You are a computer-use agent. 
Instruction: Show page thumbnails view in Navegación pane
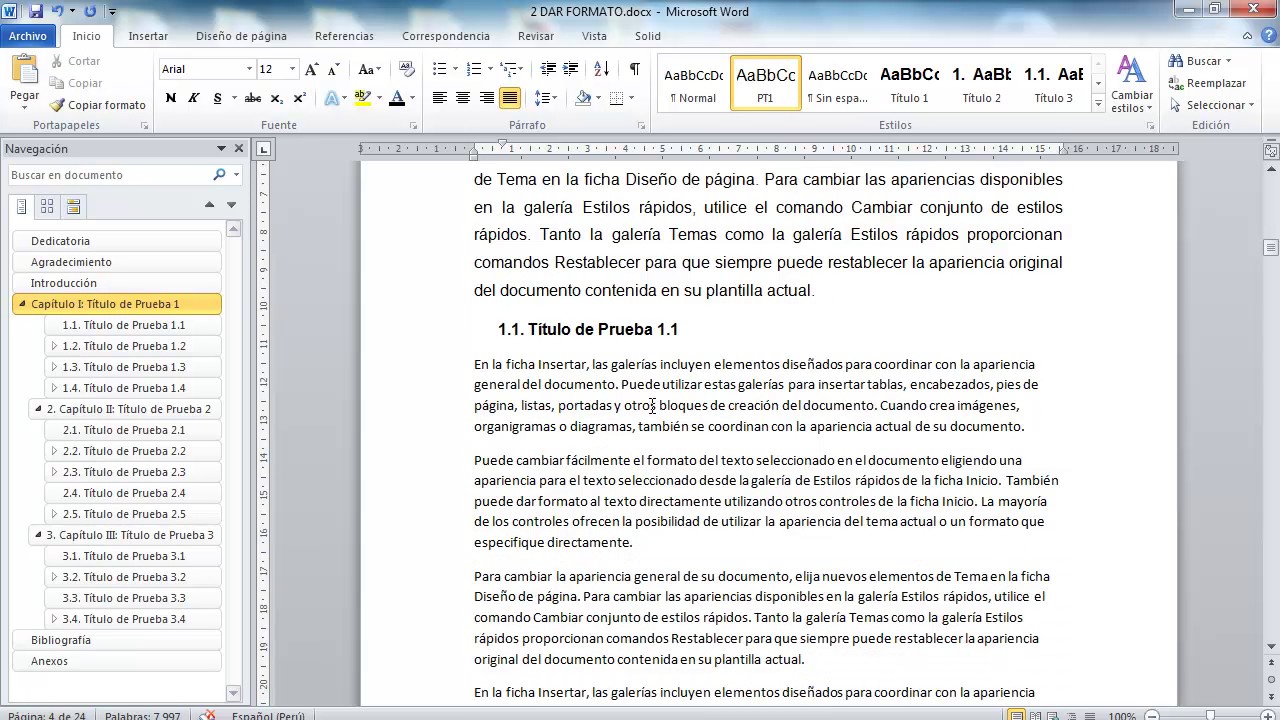tap(47, 207)
